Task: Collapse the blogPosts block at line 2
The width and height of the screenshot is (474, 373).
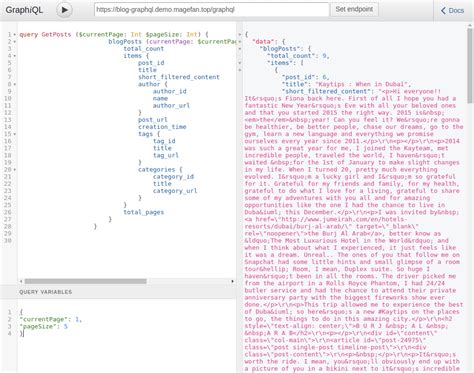Action: [x=15, y=42]
